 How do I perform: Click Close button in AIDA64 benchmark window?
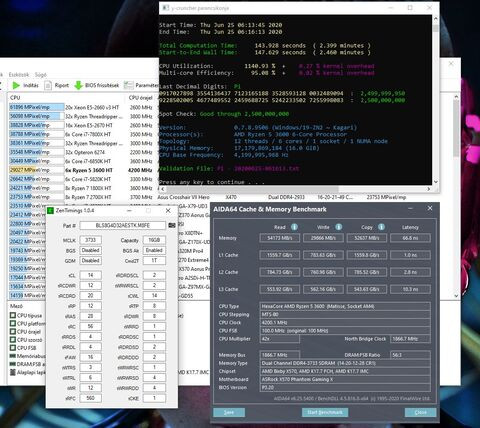420,412
